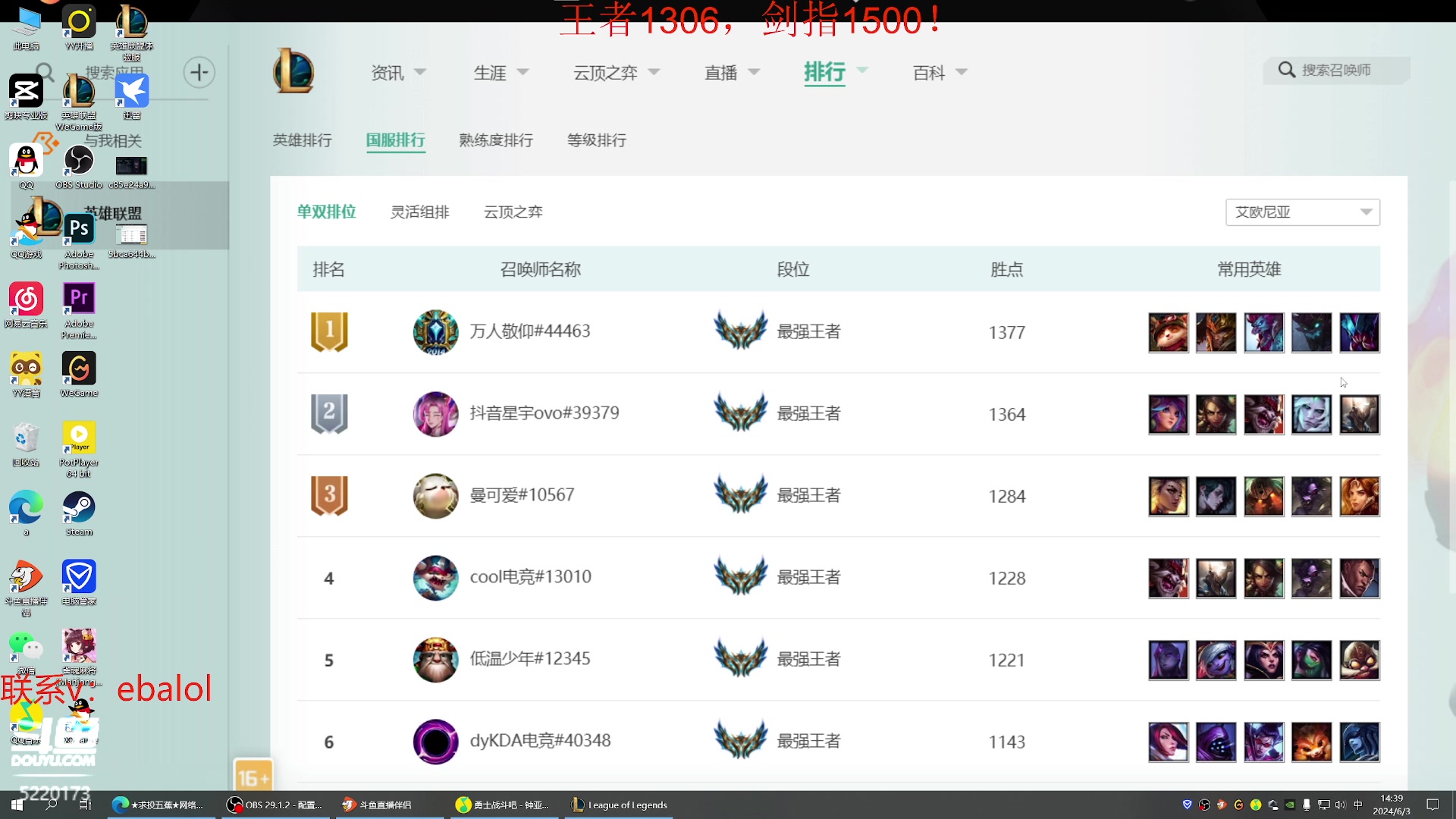Open summoner 曼可爱#10567
This screenshot has height=819, width=1456.
[x=522, y=495]
